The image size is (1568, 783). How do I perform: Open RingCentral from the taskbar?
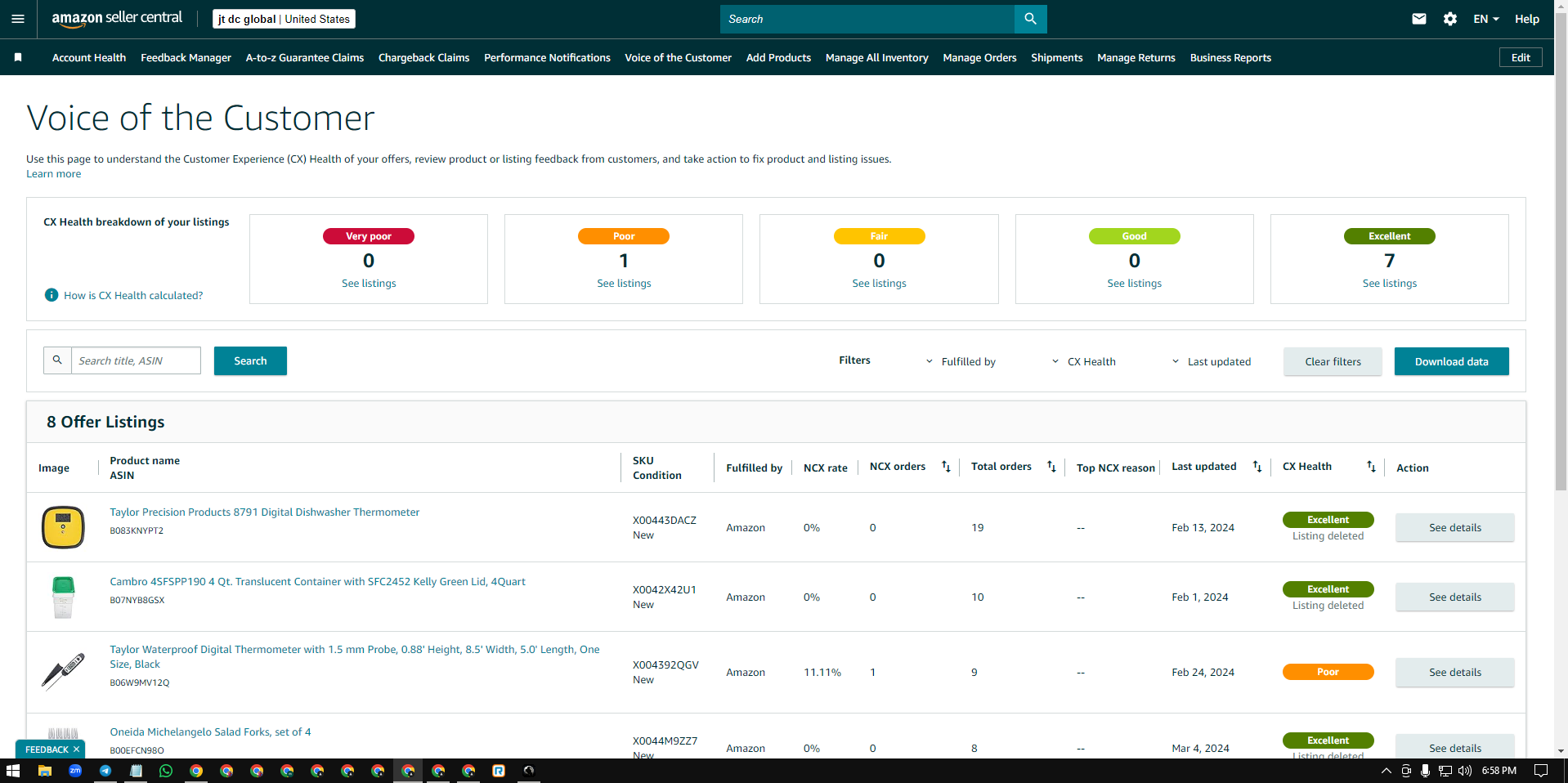point(499,771)
